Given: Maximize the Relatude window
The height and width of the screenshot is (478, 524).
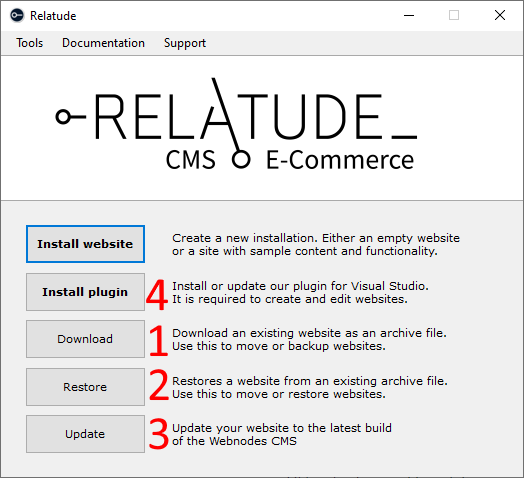Looking at the screenshot, I should pyautogui.click(x=453, y=15).
